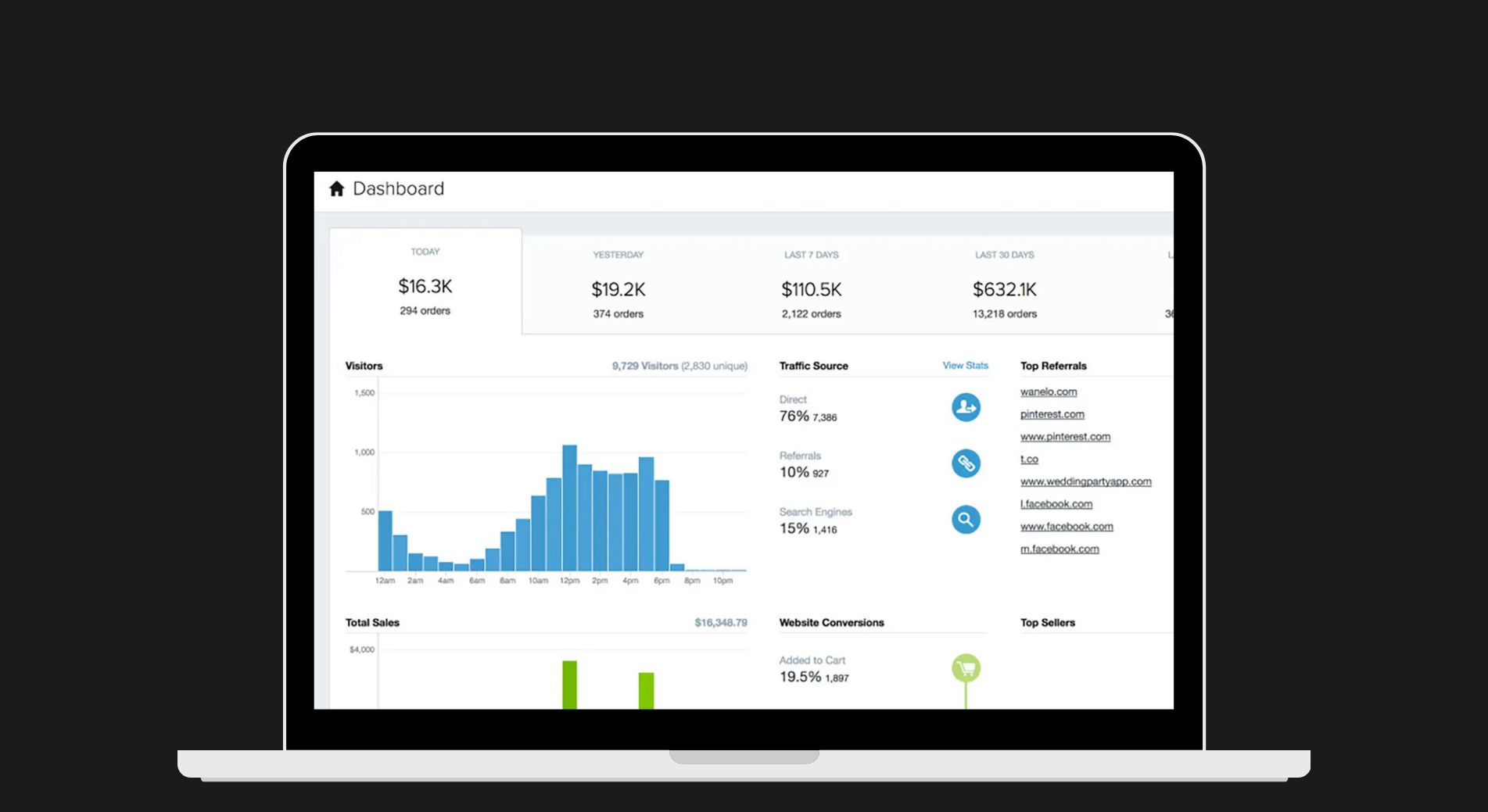Click the "$19.2K" yesterday amount
The height and width of the screenshot is (812, 1488).
(x=619, y=289)
